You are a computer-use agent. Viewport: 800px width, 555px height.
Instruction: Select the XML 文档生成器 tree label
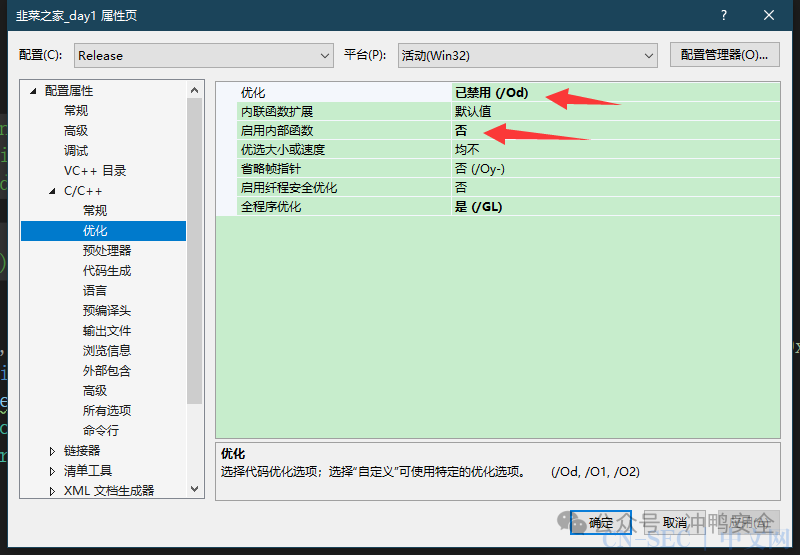(109, 491)
